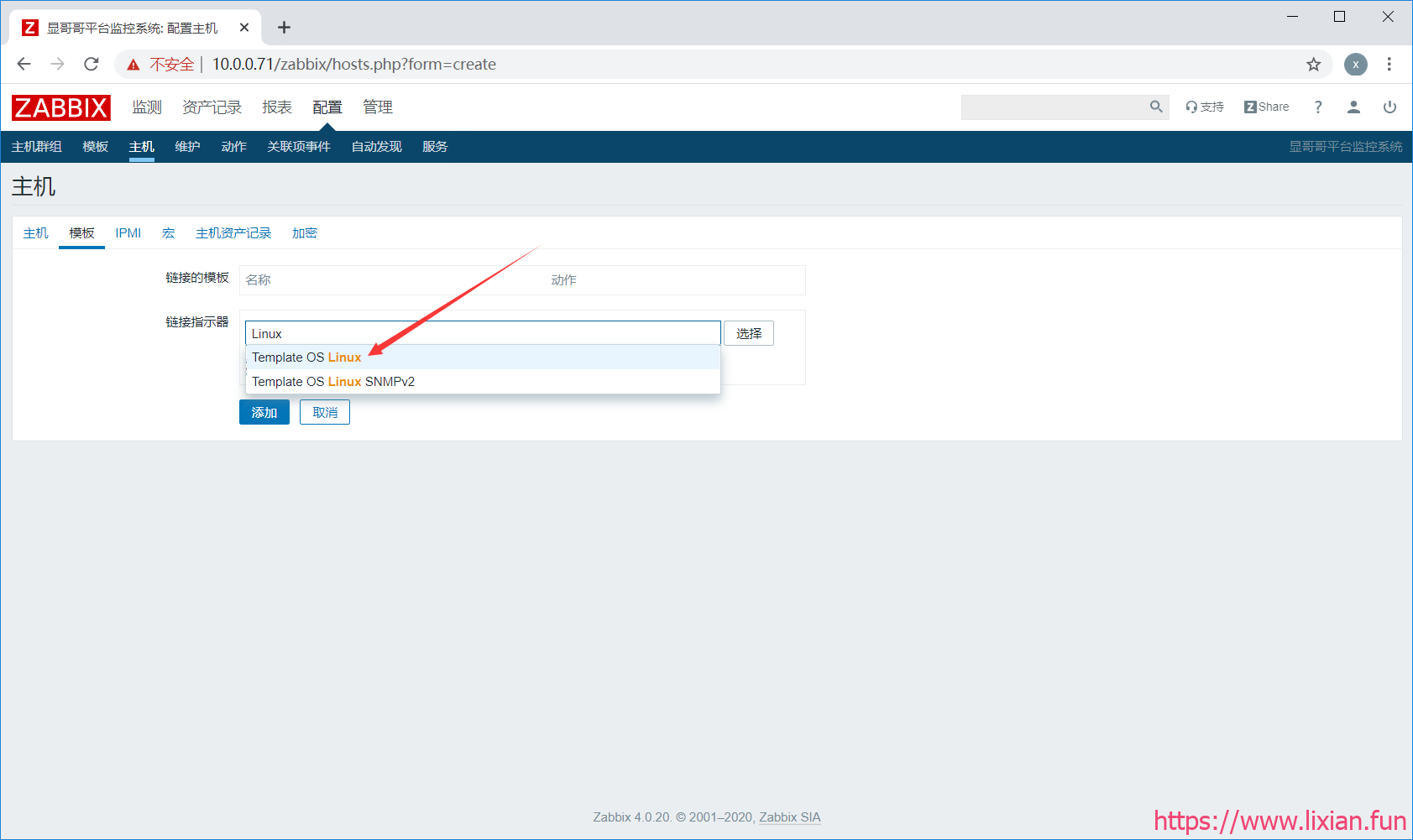Maximize the browser window
The image size is (1413, 840).
(x=1340, y=17)
